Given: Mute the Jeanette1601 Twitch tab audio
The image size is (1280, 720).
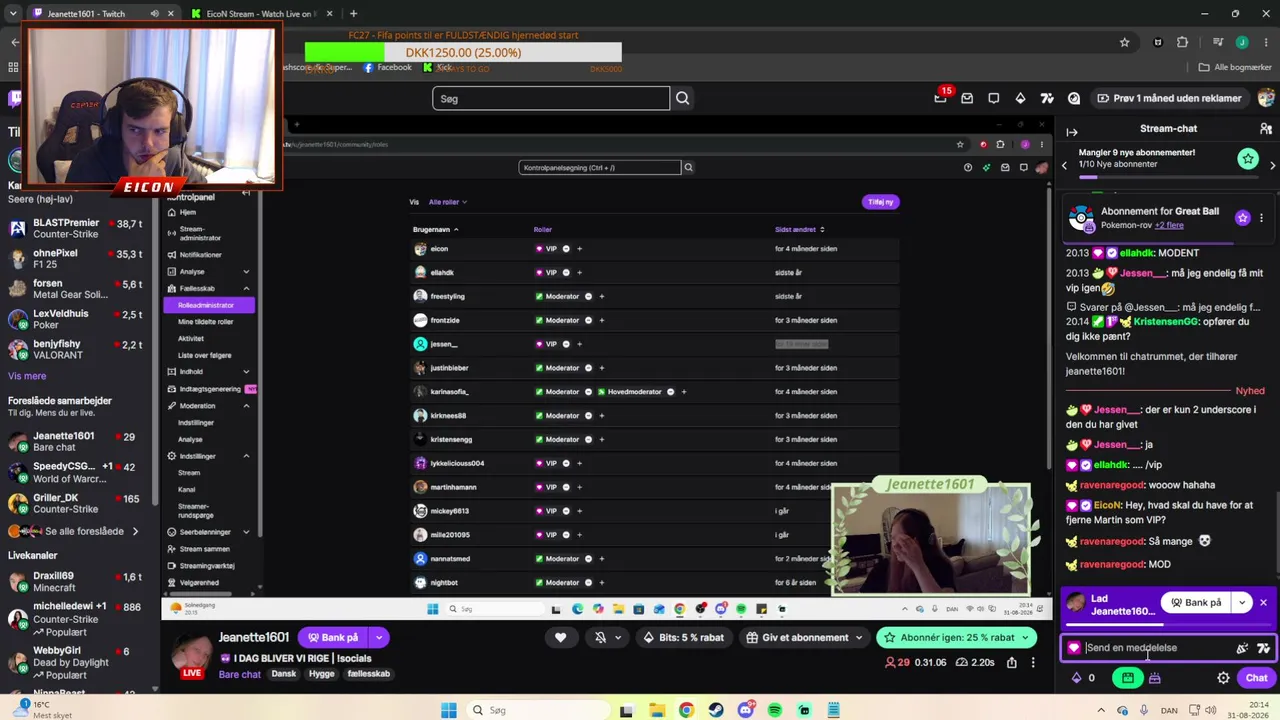Looking at the screenshot, I should tap(154, 14).
